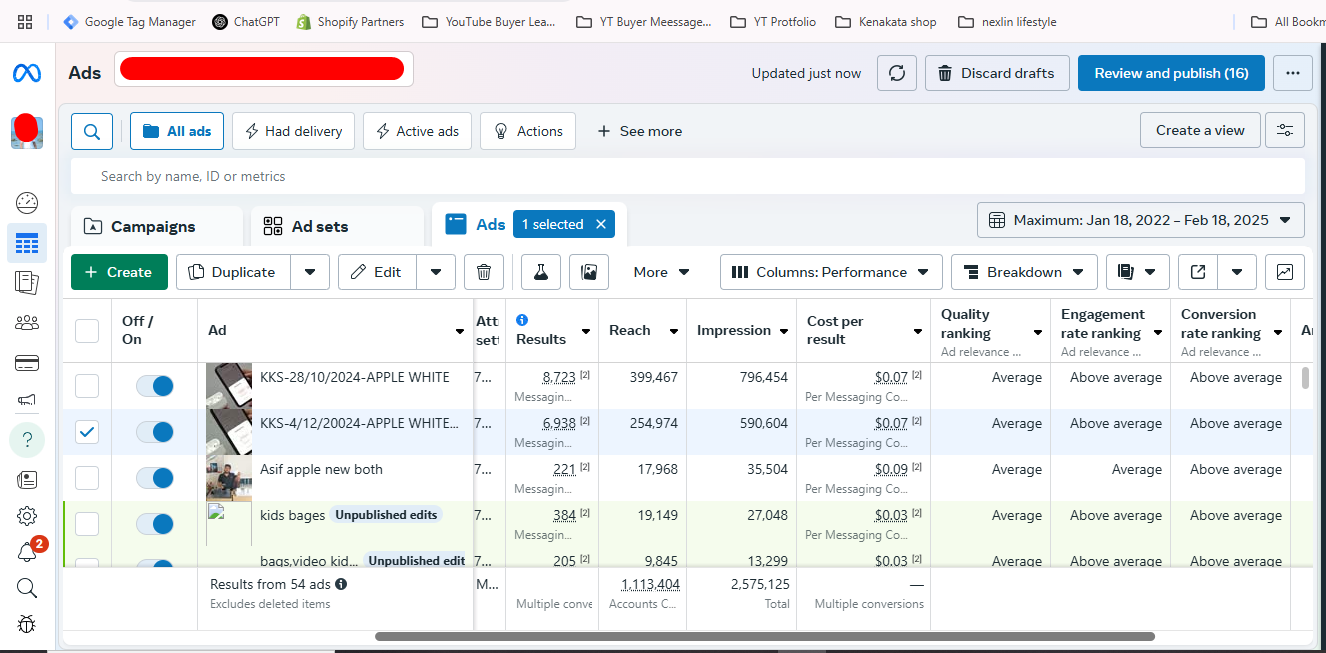The image size is (1326, 653).
Task: Check the Asif apple new both checkbox
Action: [x=87, y=478]
